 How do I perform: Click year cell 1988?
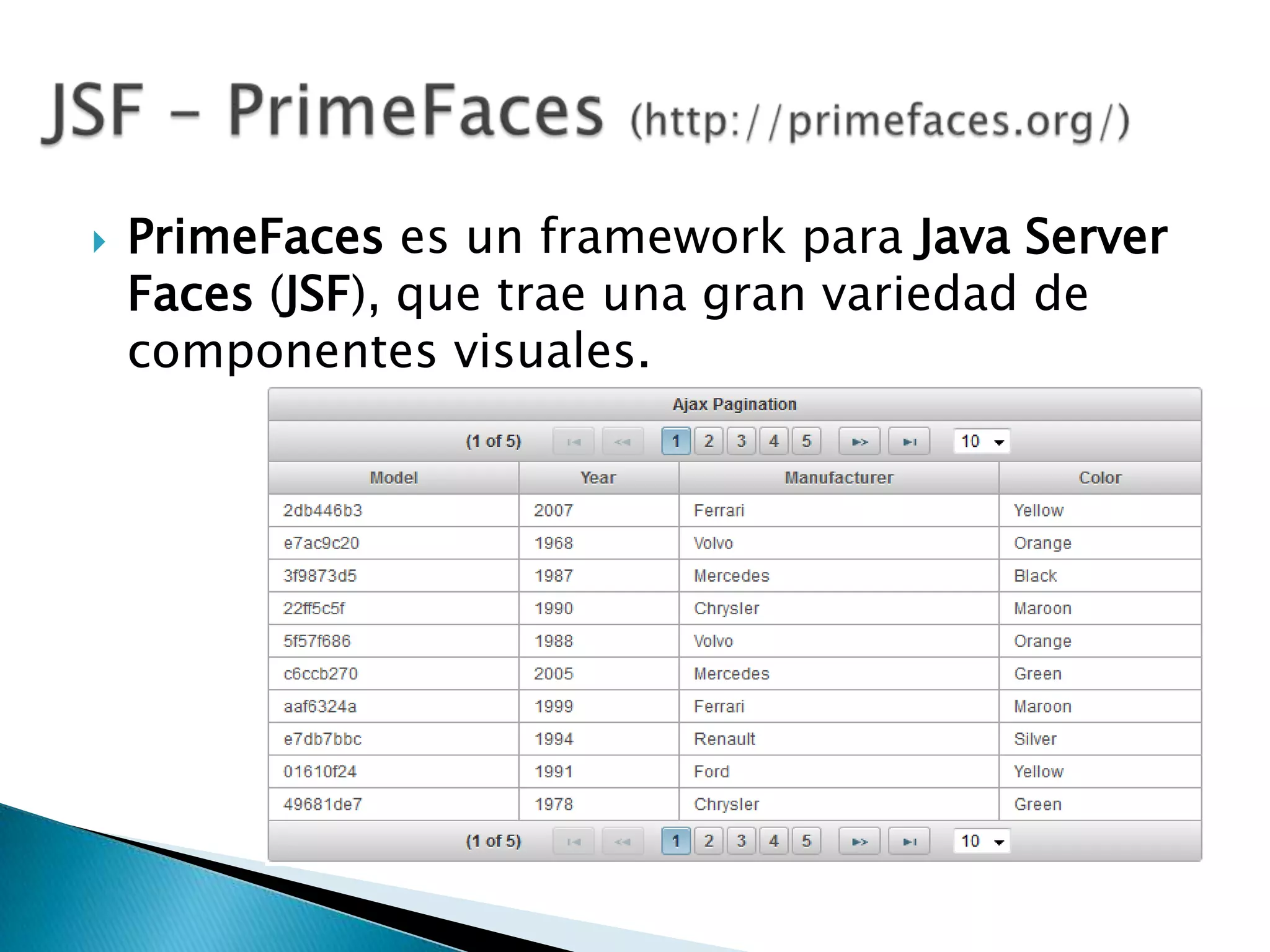[598, 641]
